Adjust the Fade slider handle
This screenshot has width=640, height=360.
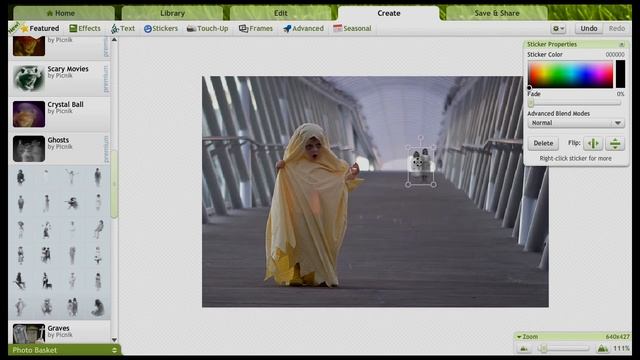click(x=531, y=103)
